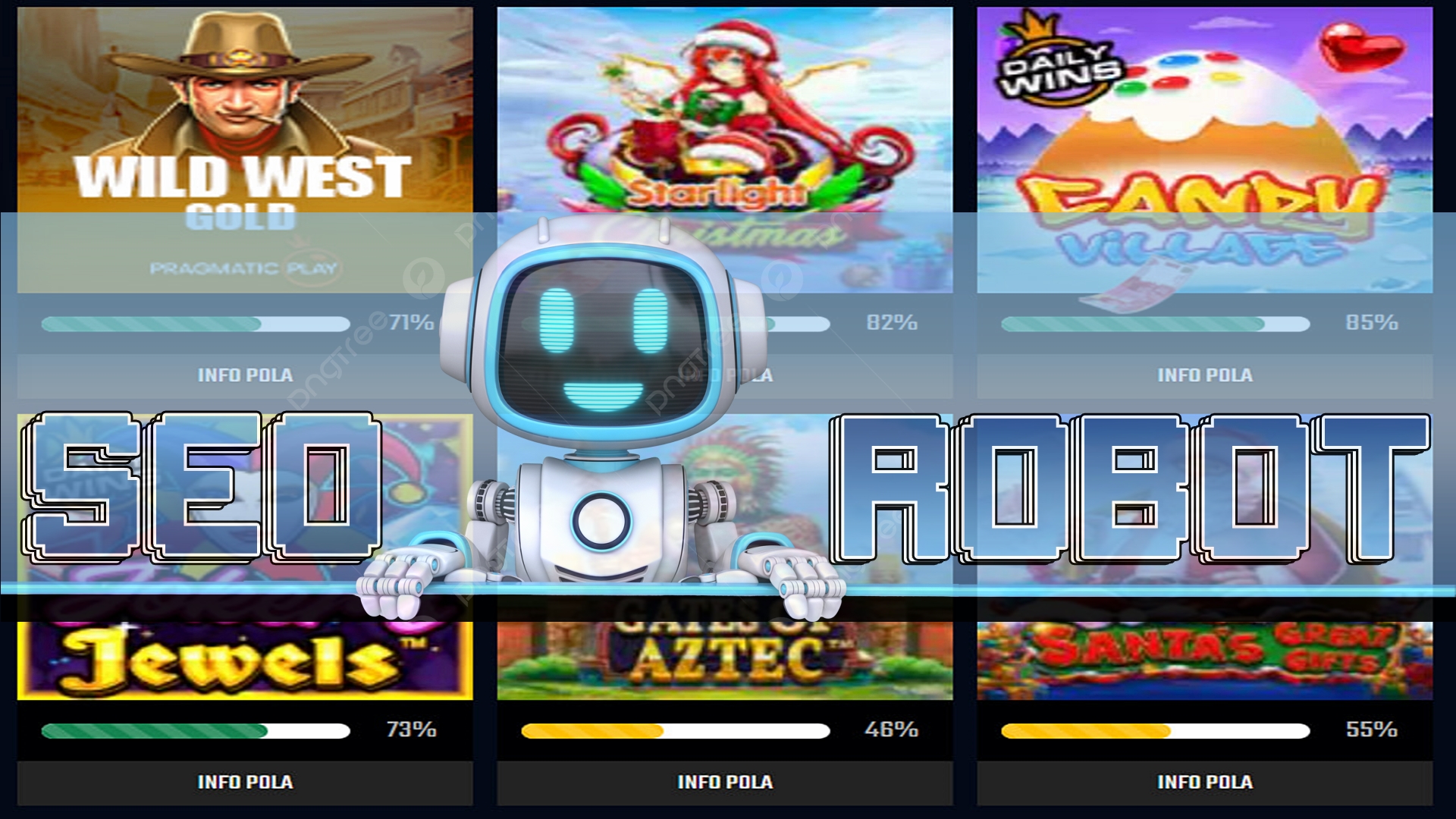Click the Daily Wins badge on Candy Village
The width and height of the screenshot is (1456, 819).
pos(1056,59)
